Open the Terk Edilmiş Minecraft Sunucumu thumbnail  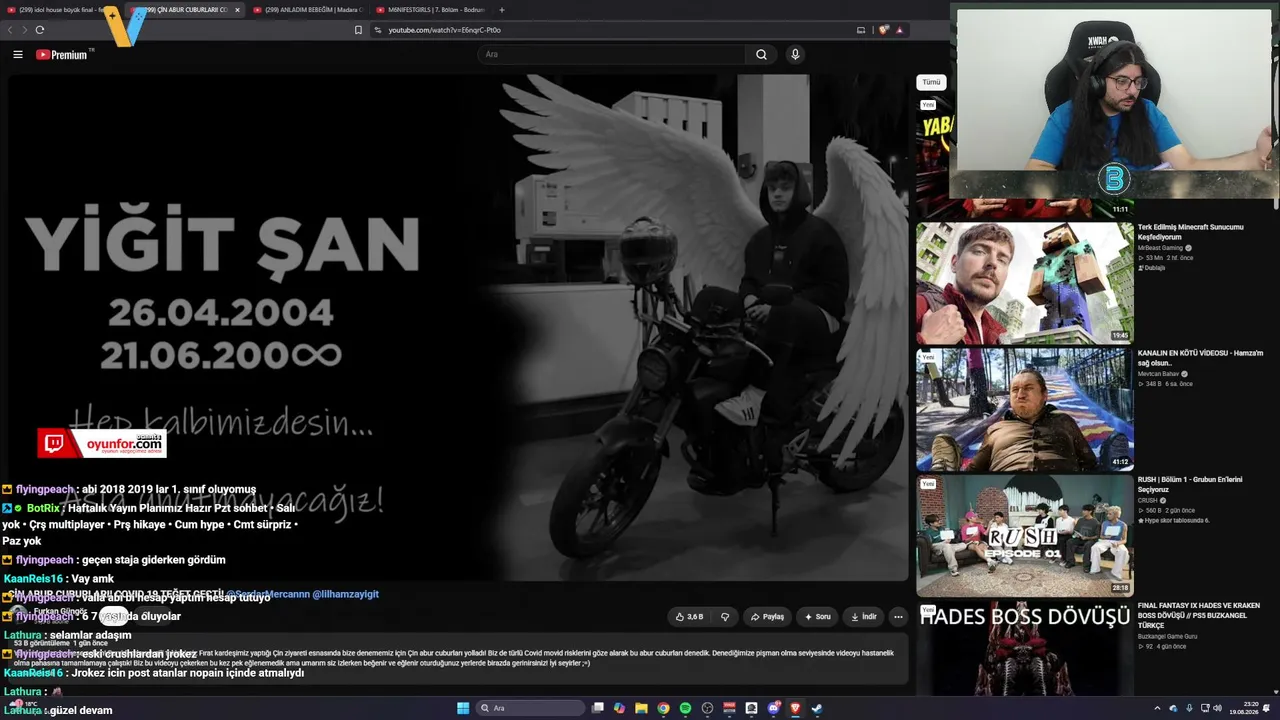(x=1025, y=283)
